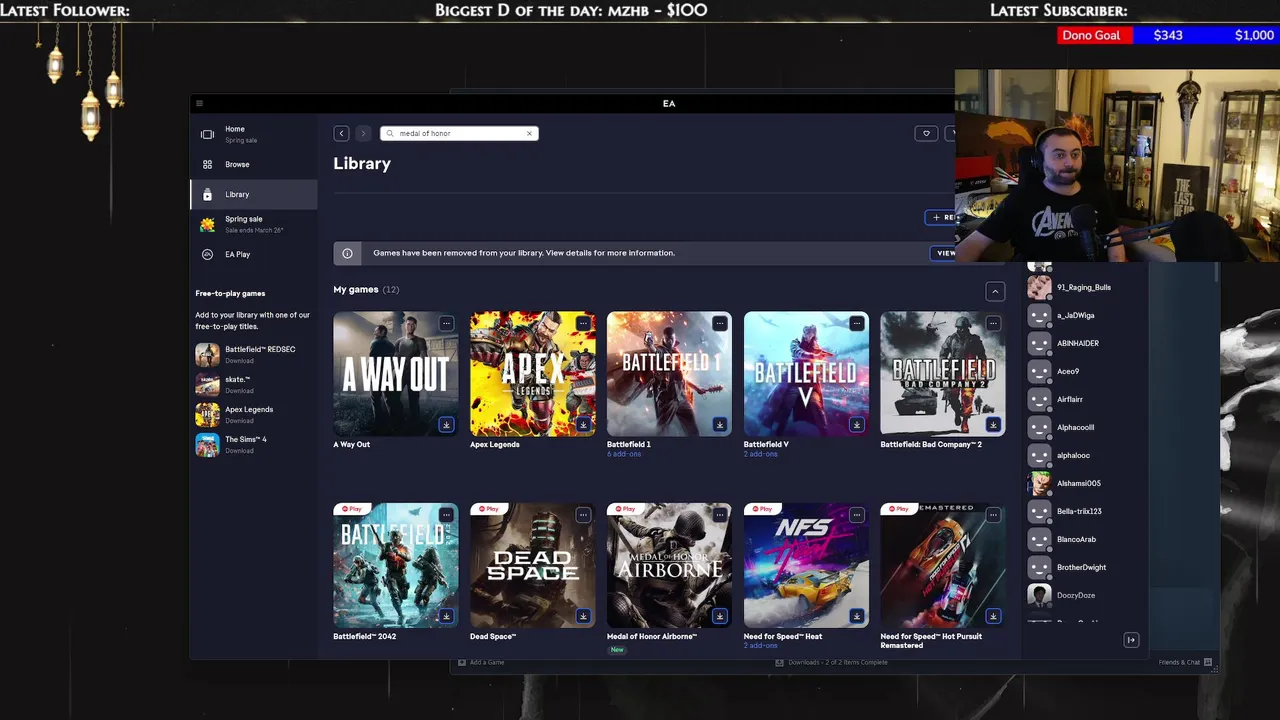Download Need for Speed Heat via tile icon
This screenshot has height=720, width=1280.
click(x=856, y=617)
